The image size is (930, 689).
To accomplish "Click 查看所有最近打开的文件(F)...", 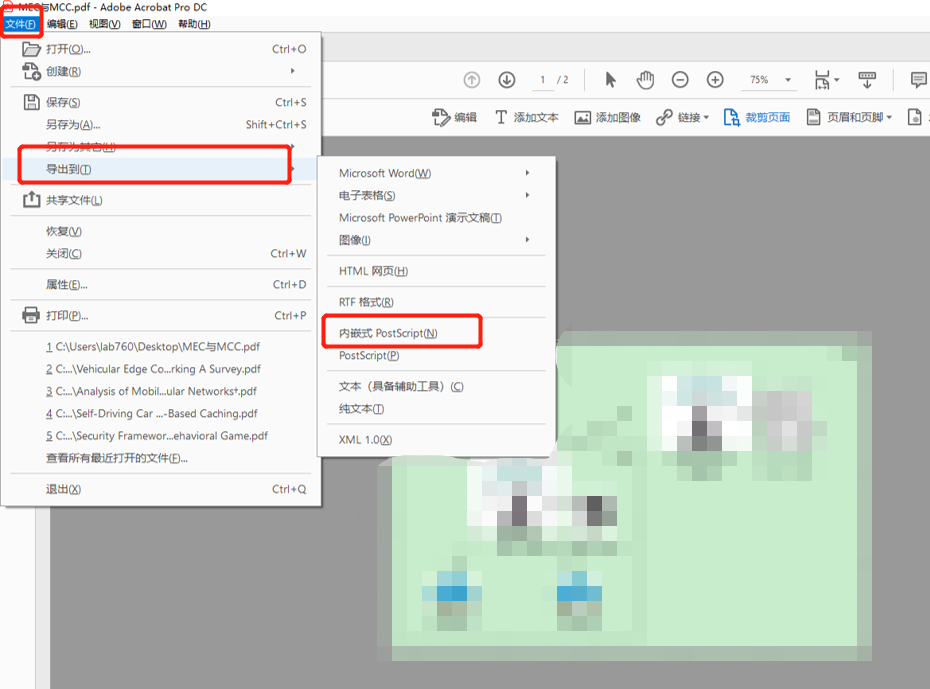I will click(161, 458).
